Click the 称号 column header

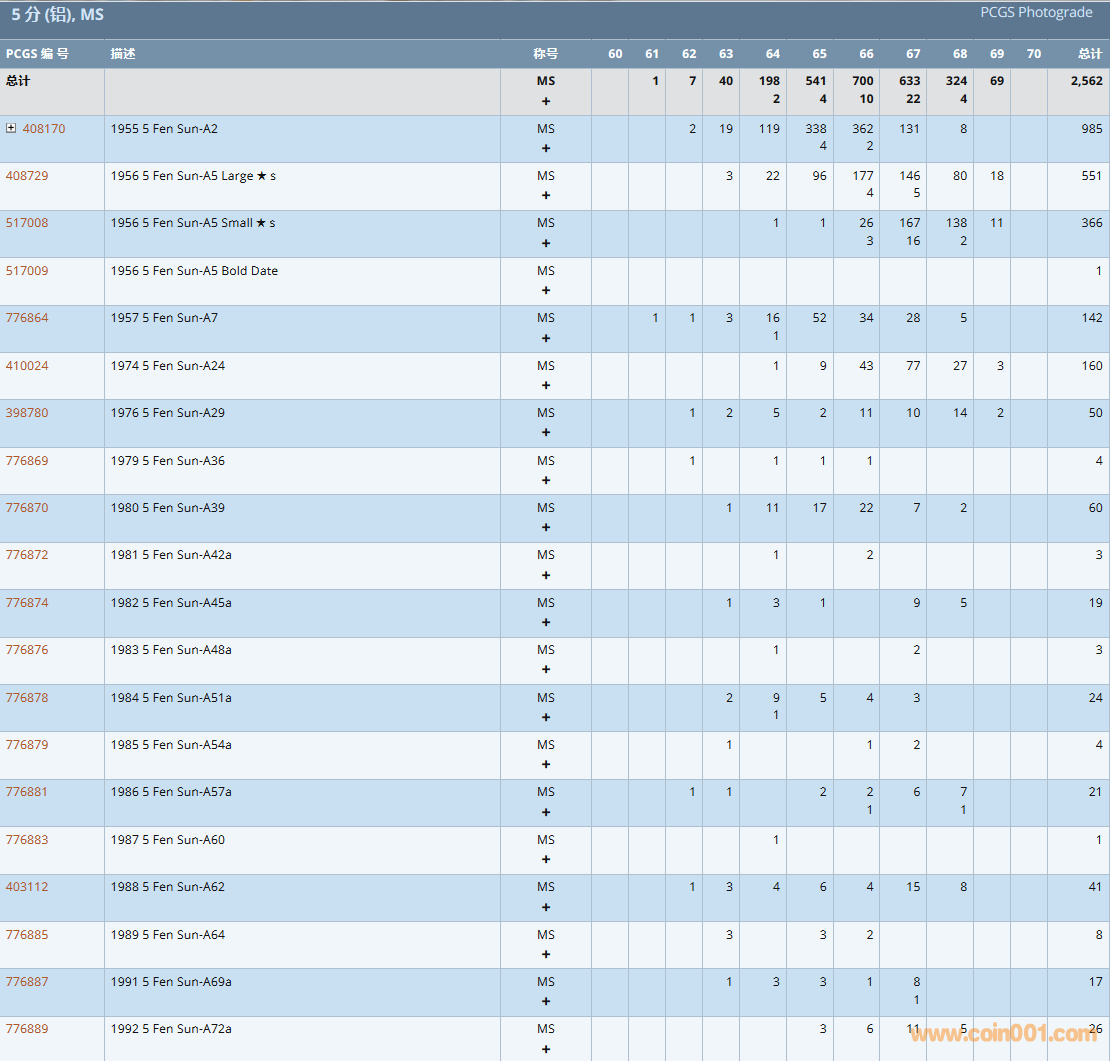[x=545, y=54]
